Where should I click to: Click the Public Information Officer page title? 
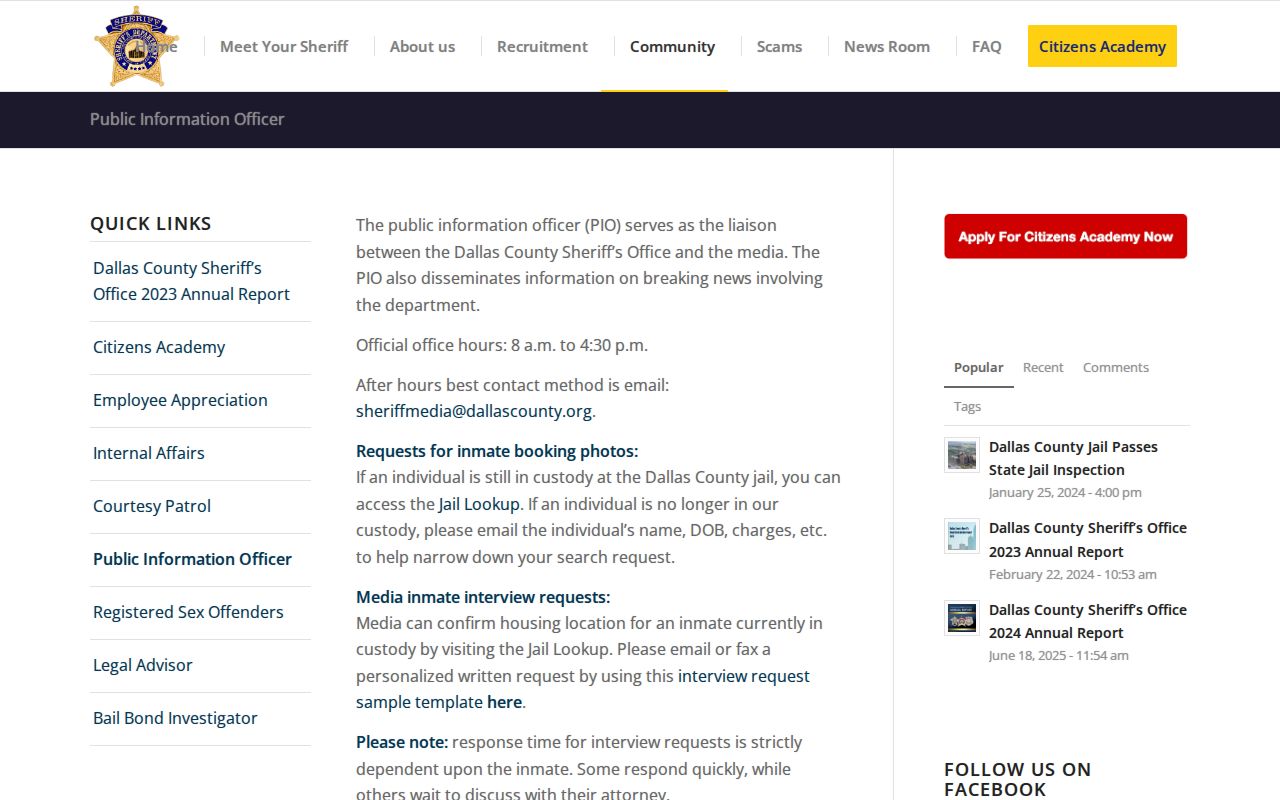(187, 119)
